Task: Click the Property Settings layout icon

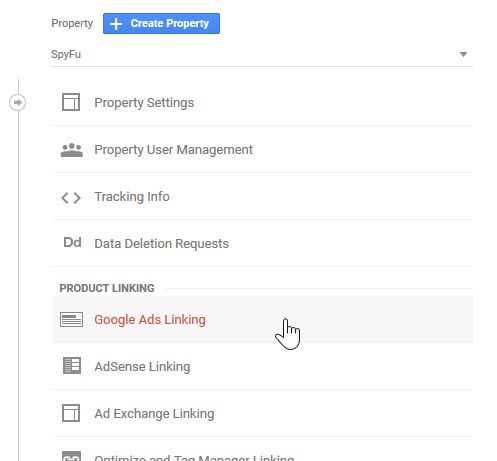Action: click(x=71, y=102)
